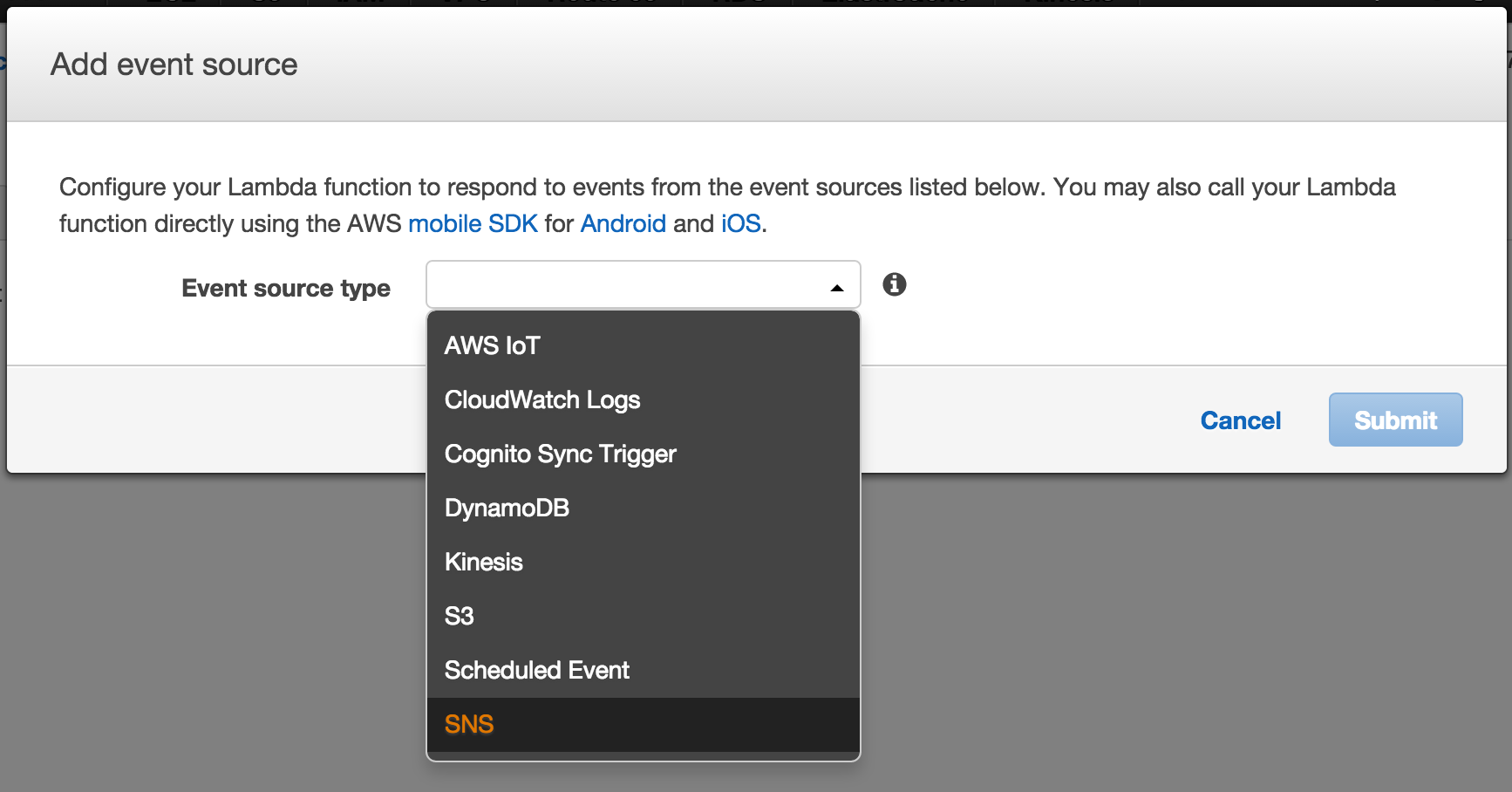Open the iOS link

[x=740, y=223]
